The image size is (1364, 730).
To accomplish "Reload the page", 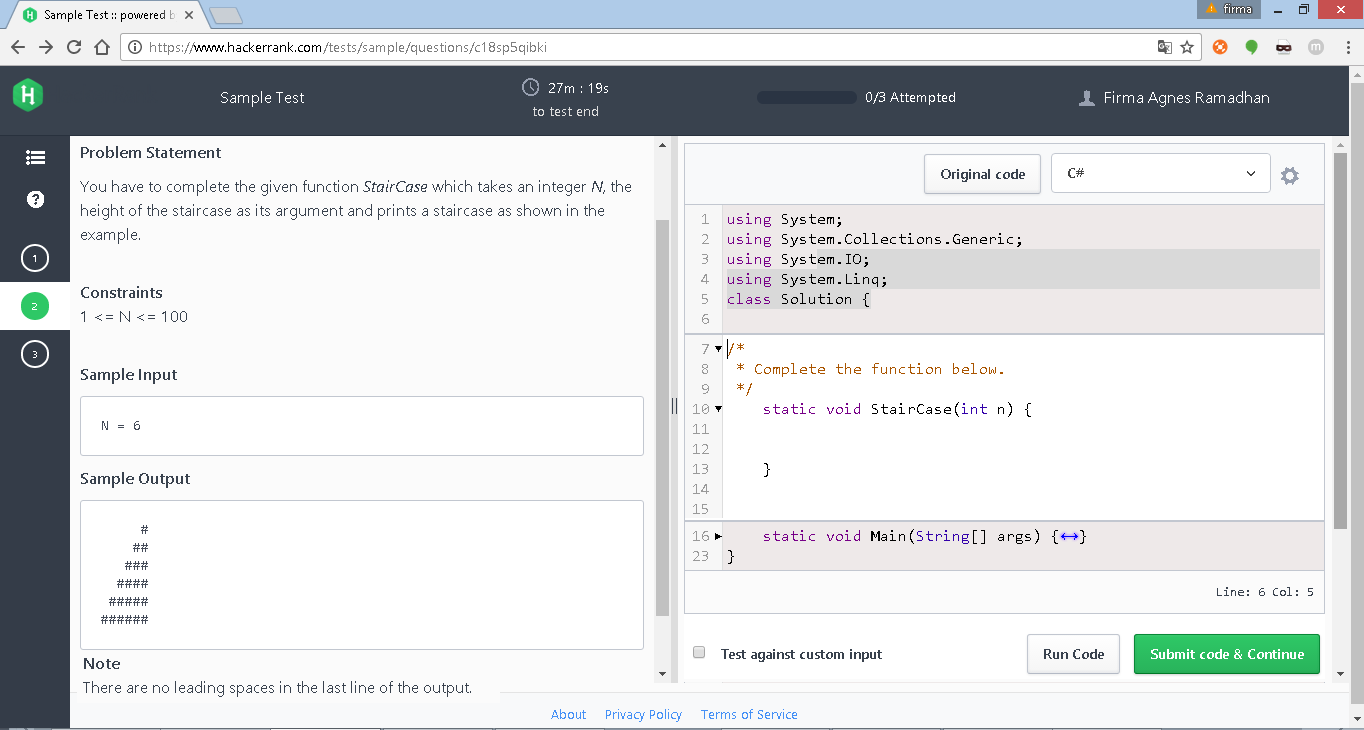I will point(73,47).
